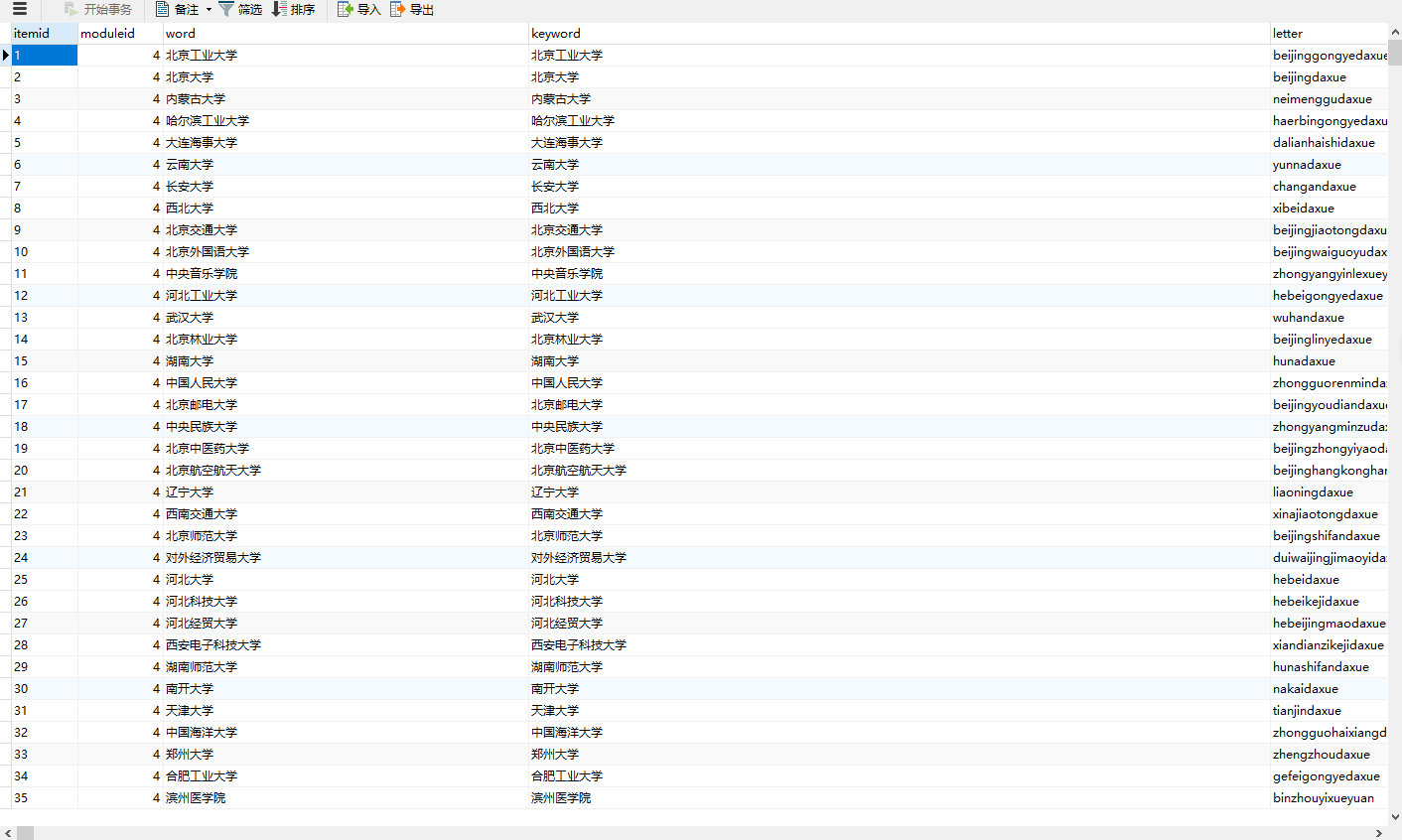Image resolution: width=1402 pixels, height=840 pixels.
Task: Select keyword cell 天津大学
Action: (899, 710)
